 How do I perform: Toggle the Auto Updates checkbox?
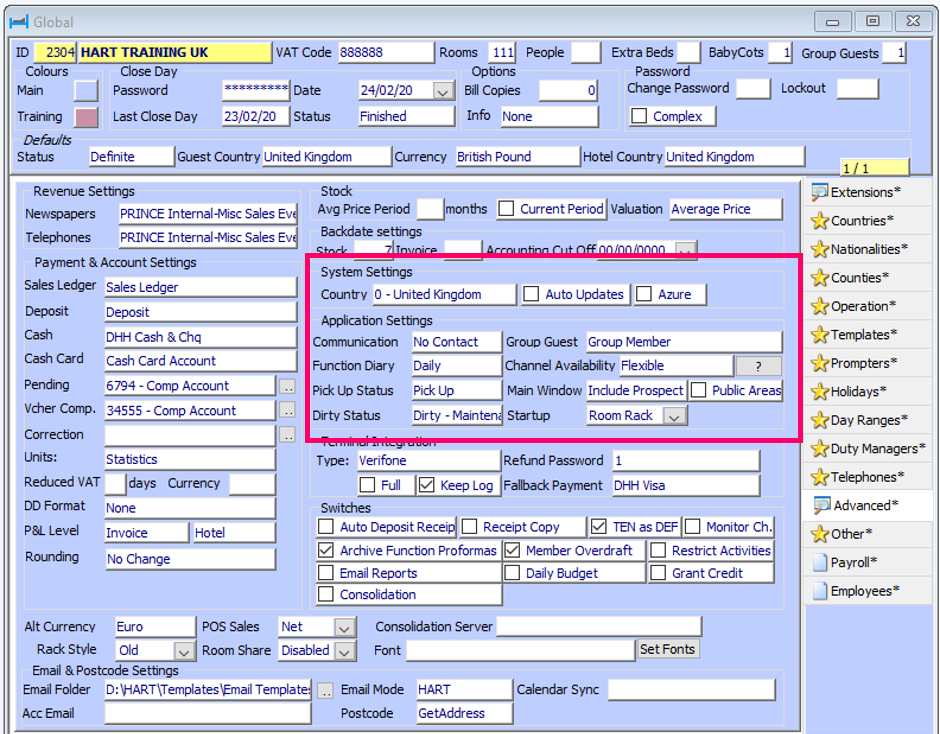click(531, 294)
